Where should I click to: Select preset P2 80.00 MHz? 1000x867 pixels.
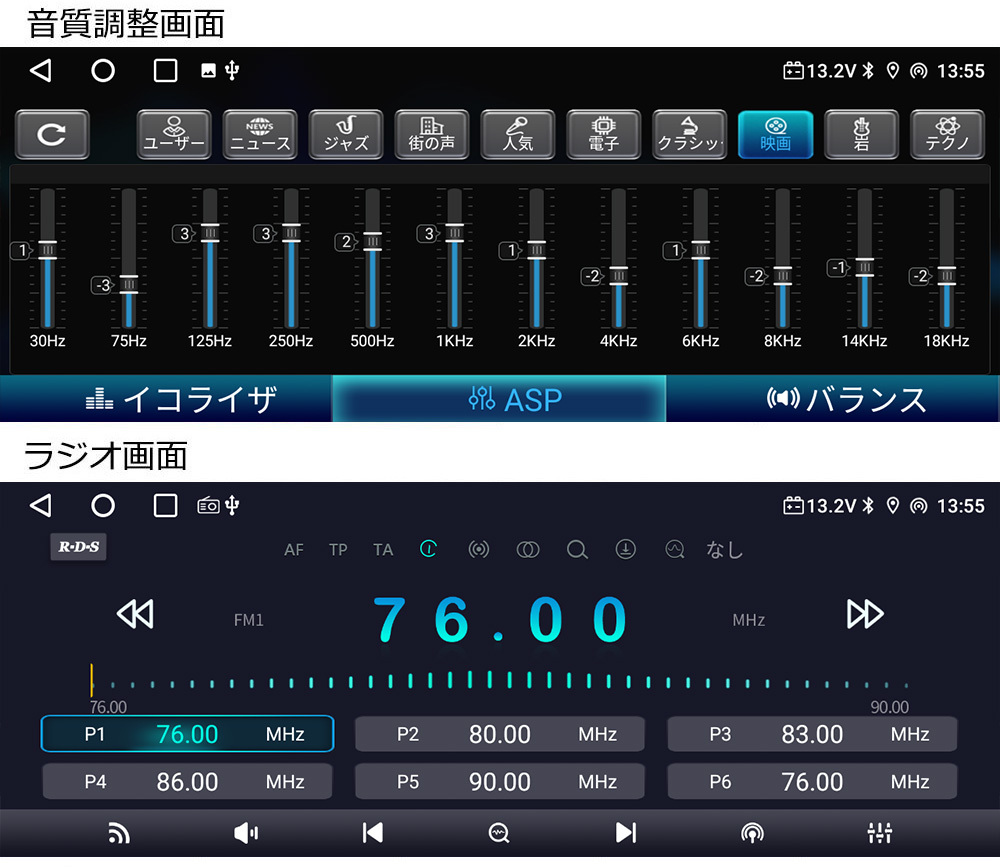(x=499, y=734)
